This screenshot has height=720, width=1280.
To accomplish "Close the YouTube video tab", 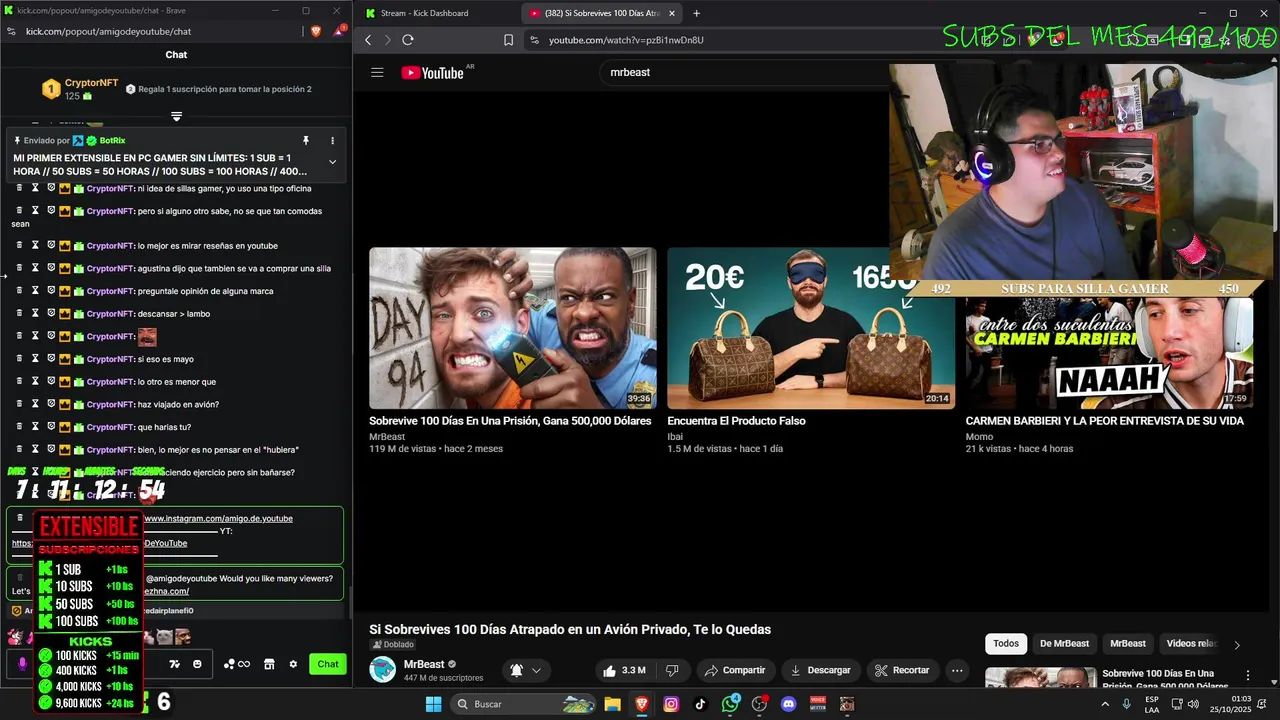I will coord(672,13).
